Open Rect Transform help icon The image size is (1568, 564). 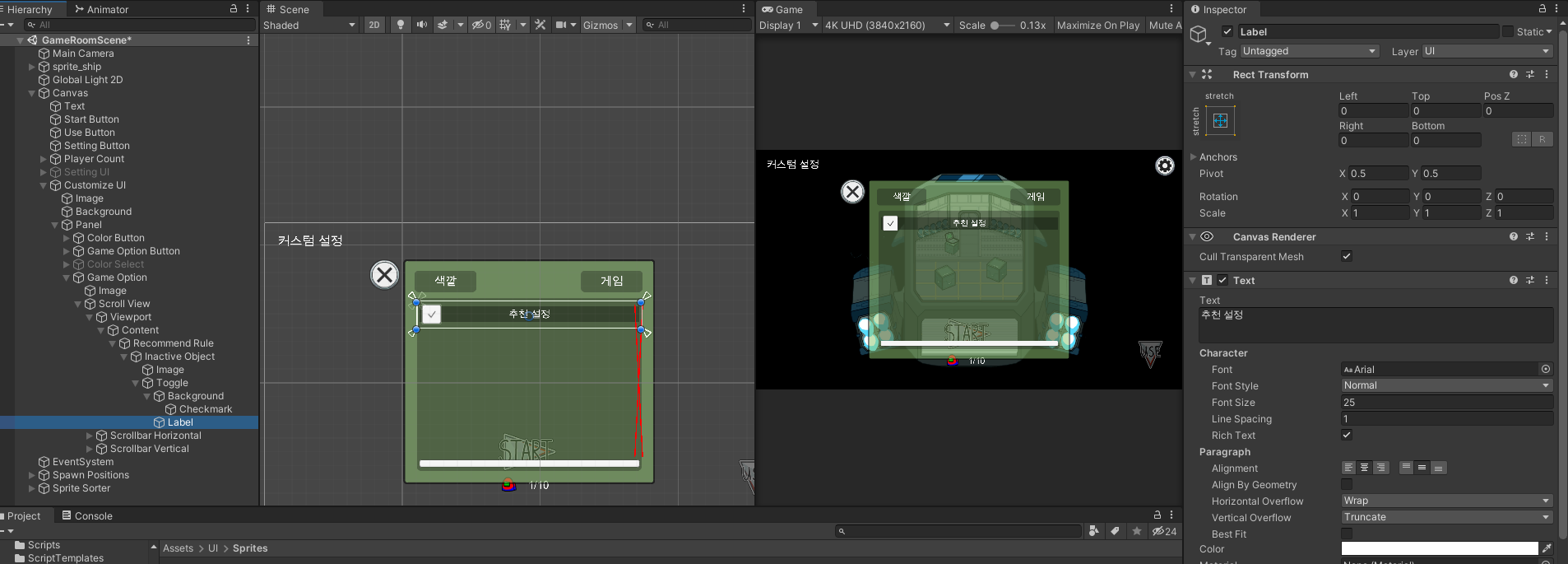(x=1514, y=74)
